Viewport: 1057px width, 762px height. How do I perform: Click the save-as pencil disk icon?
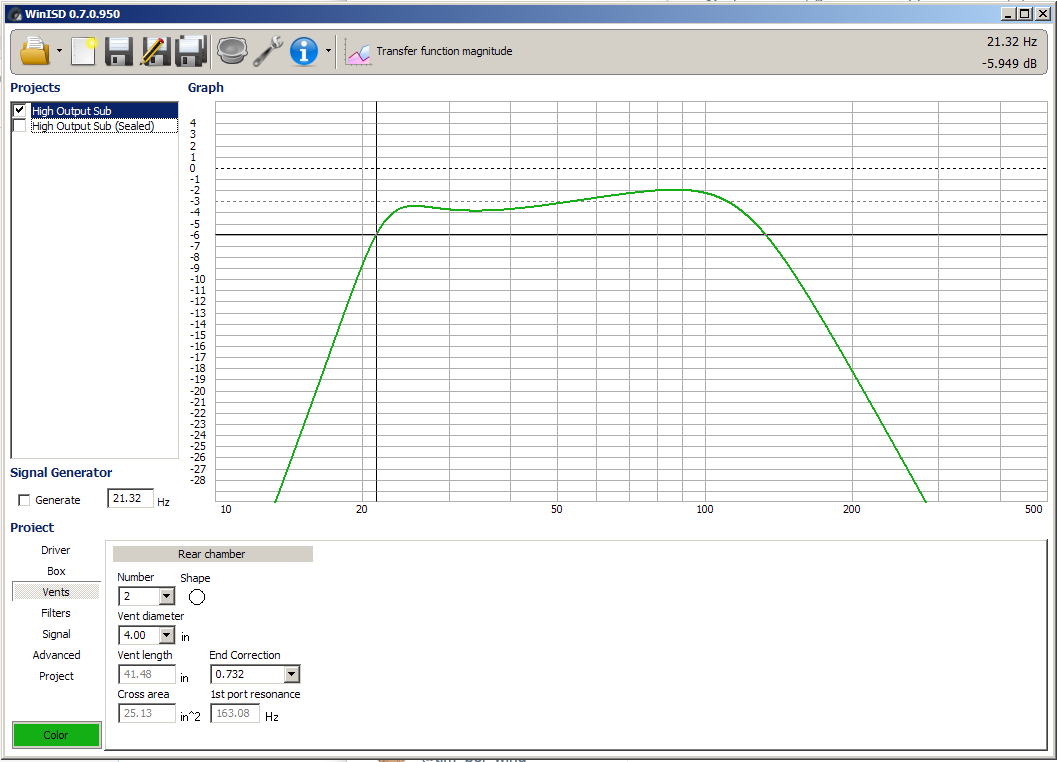pos(155,51)
